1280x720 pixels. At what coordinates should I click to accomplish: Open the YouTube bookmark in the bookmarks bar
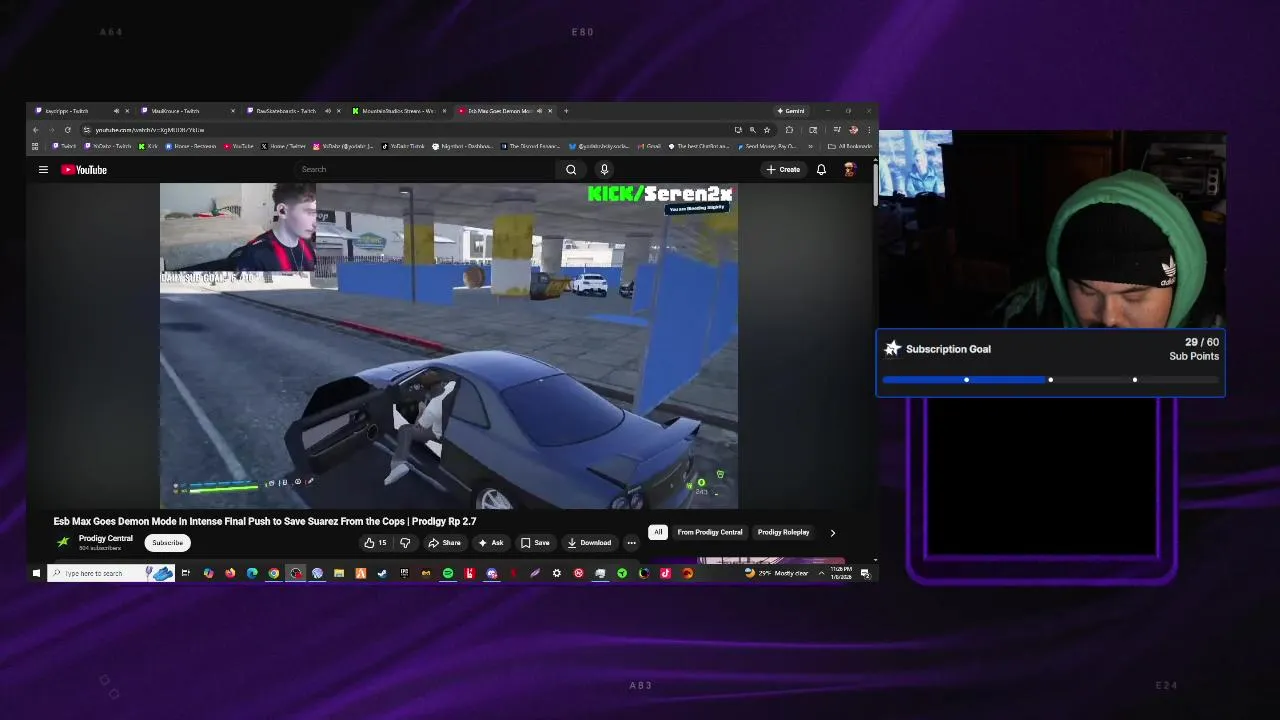click(x=238, y=146)
